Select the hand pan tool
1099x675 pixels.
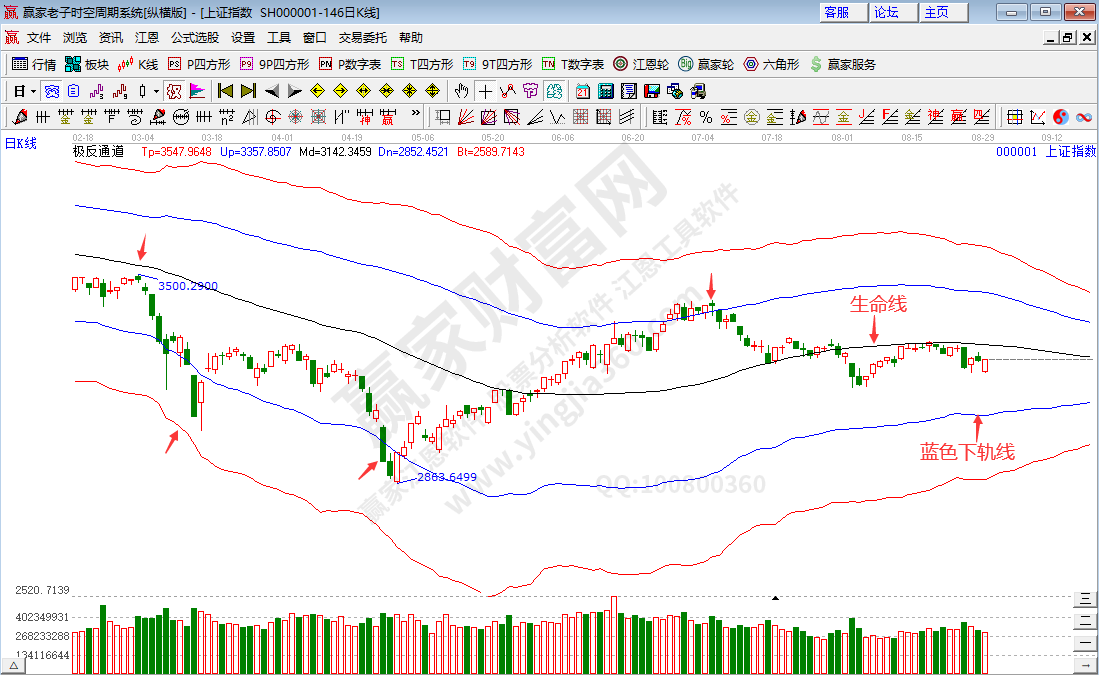click(x=463, y=90)
